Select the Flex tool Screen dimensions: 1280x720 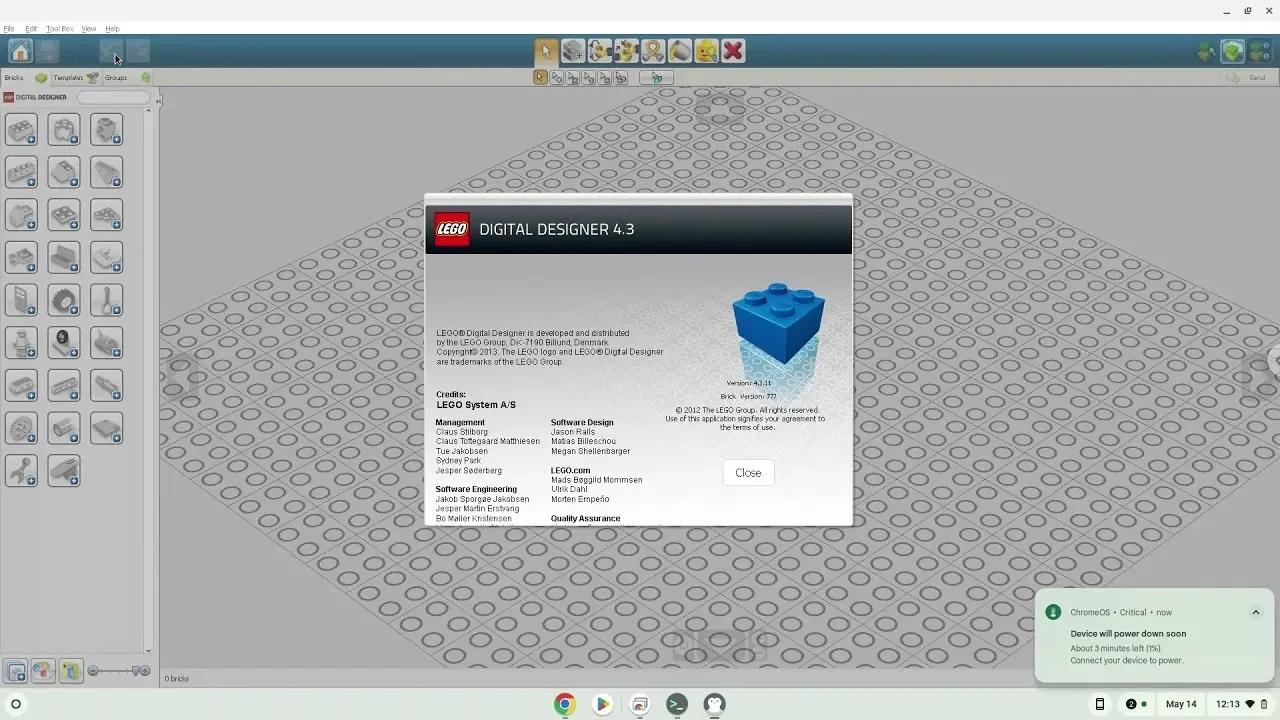coord(653,51)
